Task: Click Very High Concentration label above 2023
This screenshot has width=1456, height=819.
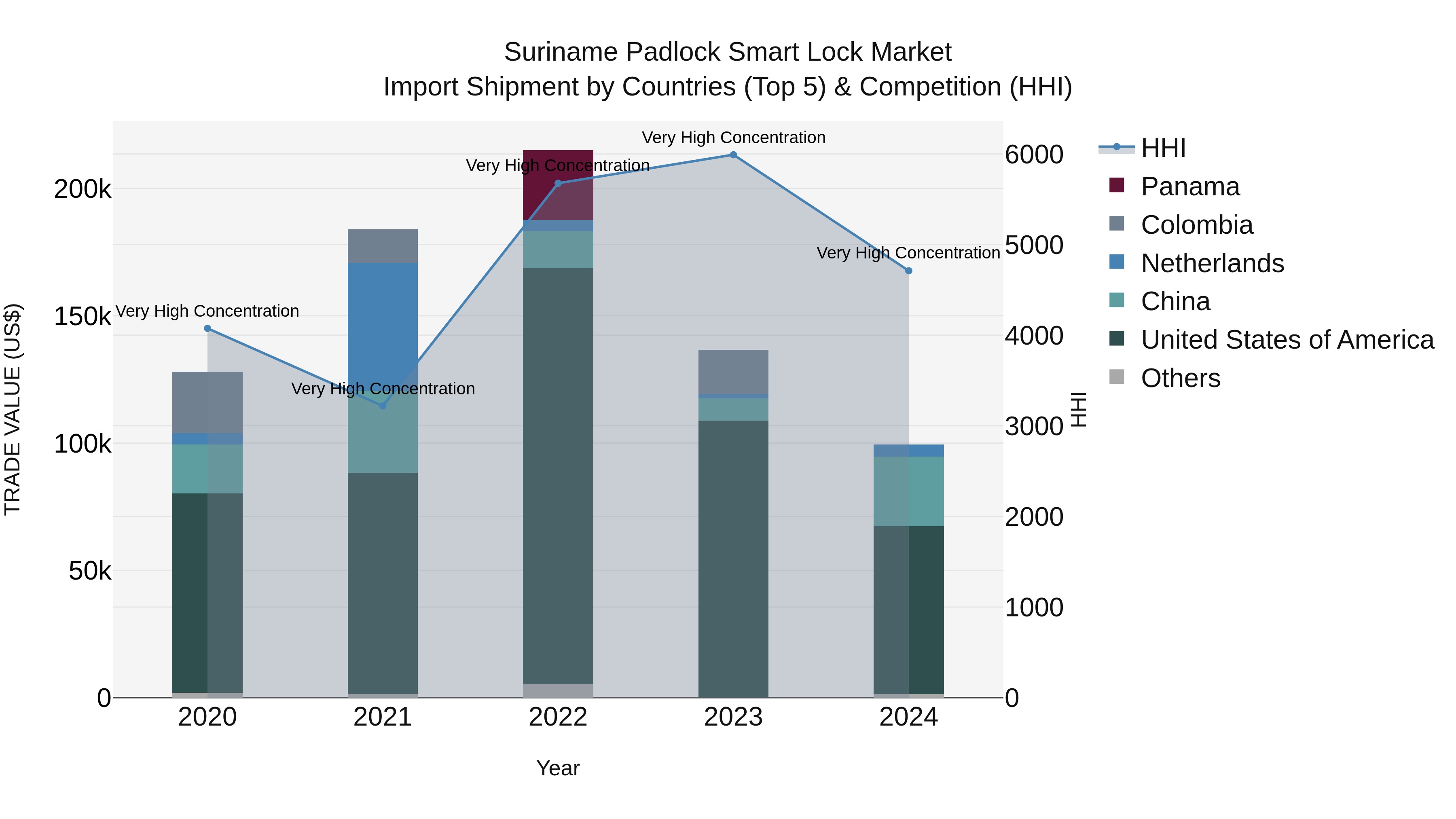Action: [x=734, y=138]
